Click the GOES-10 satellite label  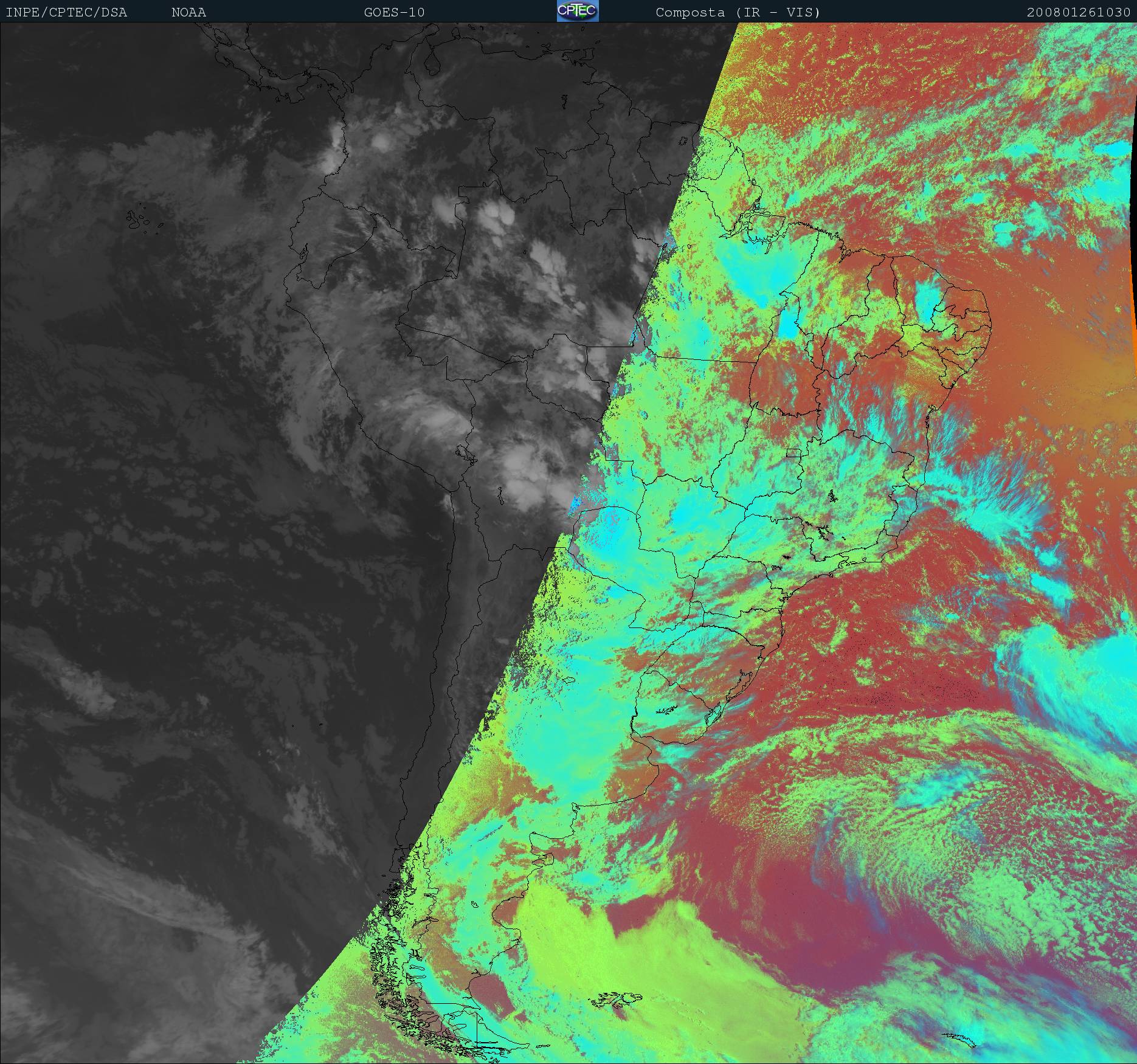coord(394,13)
